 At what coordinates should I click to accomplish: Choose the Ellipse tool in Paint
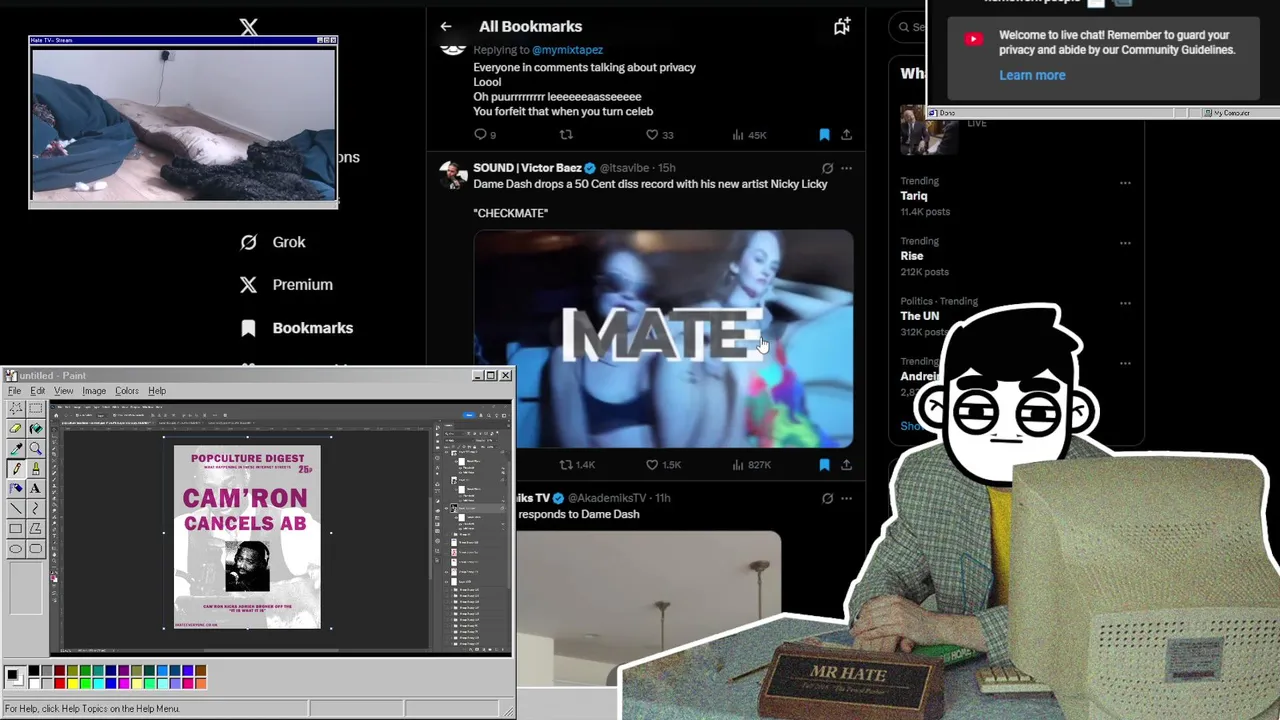click(16, 549)
